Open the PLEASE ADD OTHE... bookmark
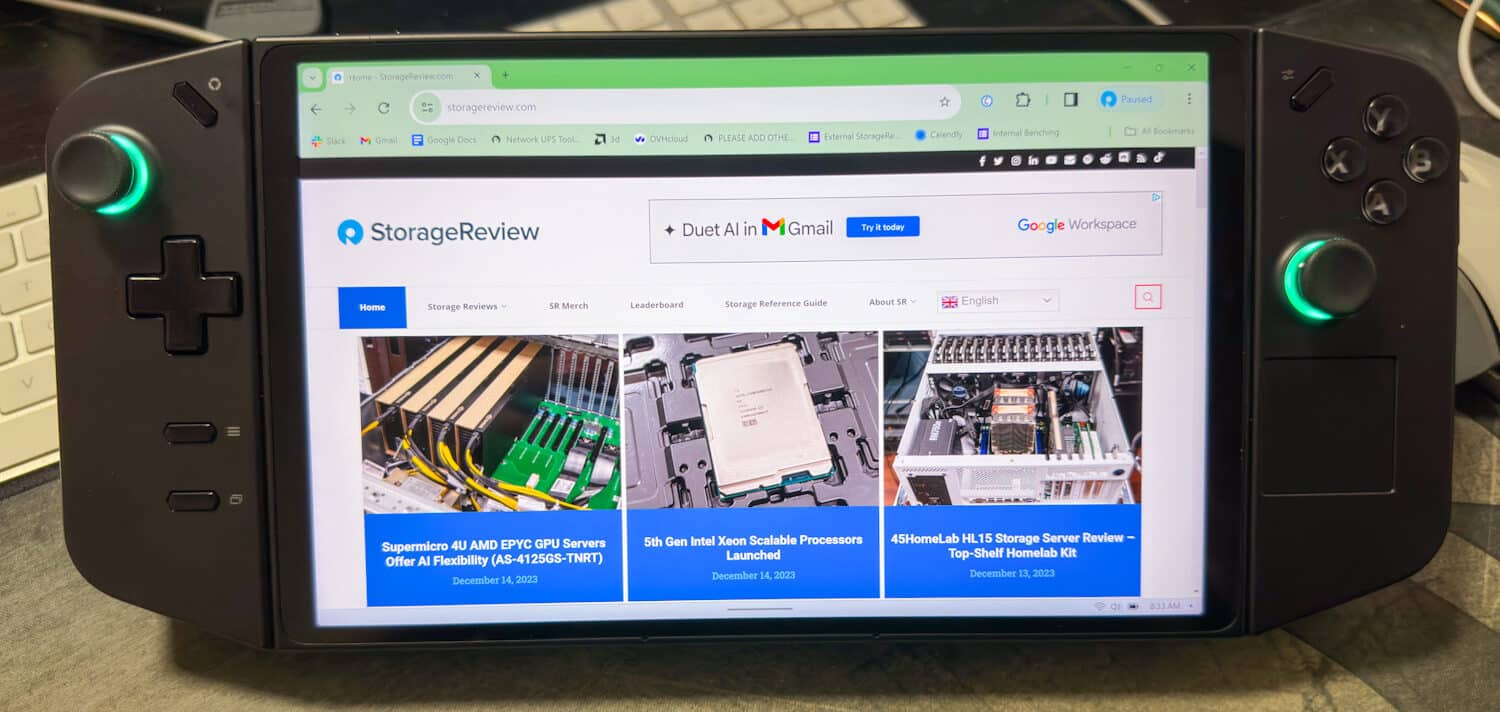This screenshot has height=712, width=1500. click(748, 138)
